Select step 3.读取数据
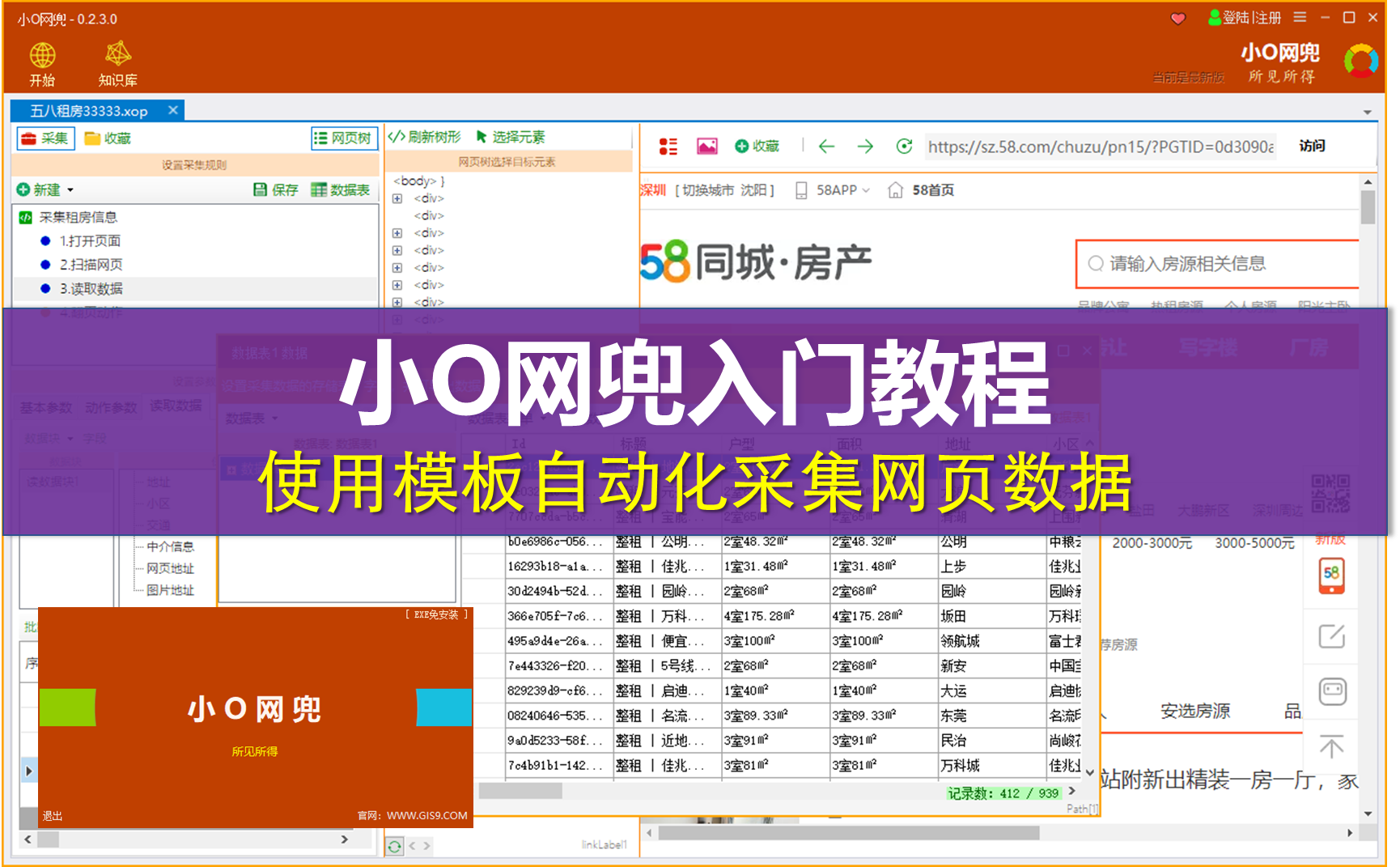Image resolution: width=1400 pixels, height=867 pixels. [91, 289]
